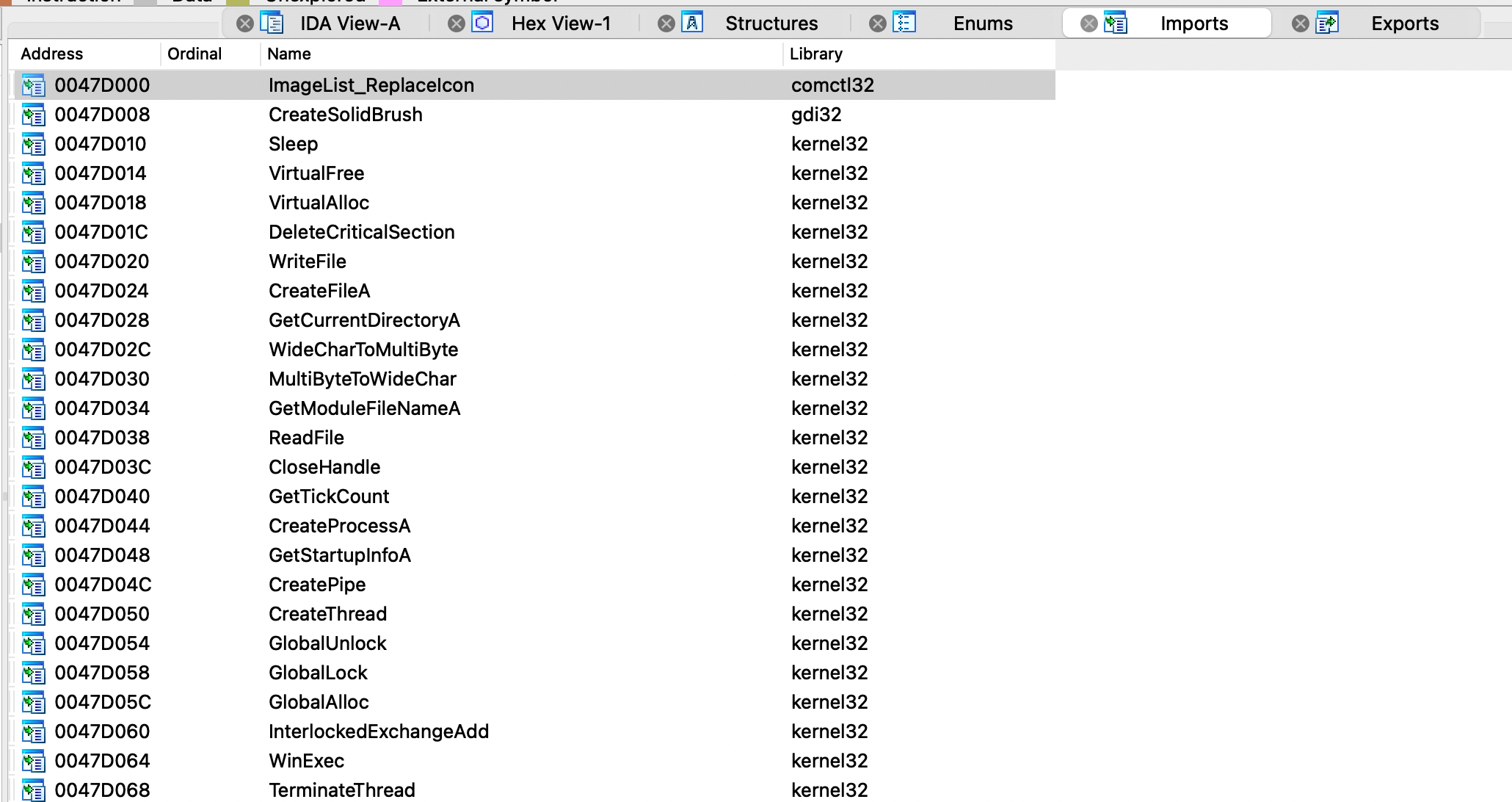The image size is (1512, 802).
Task: Close the IDA View-A tab
Action: pos(245,24)
